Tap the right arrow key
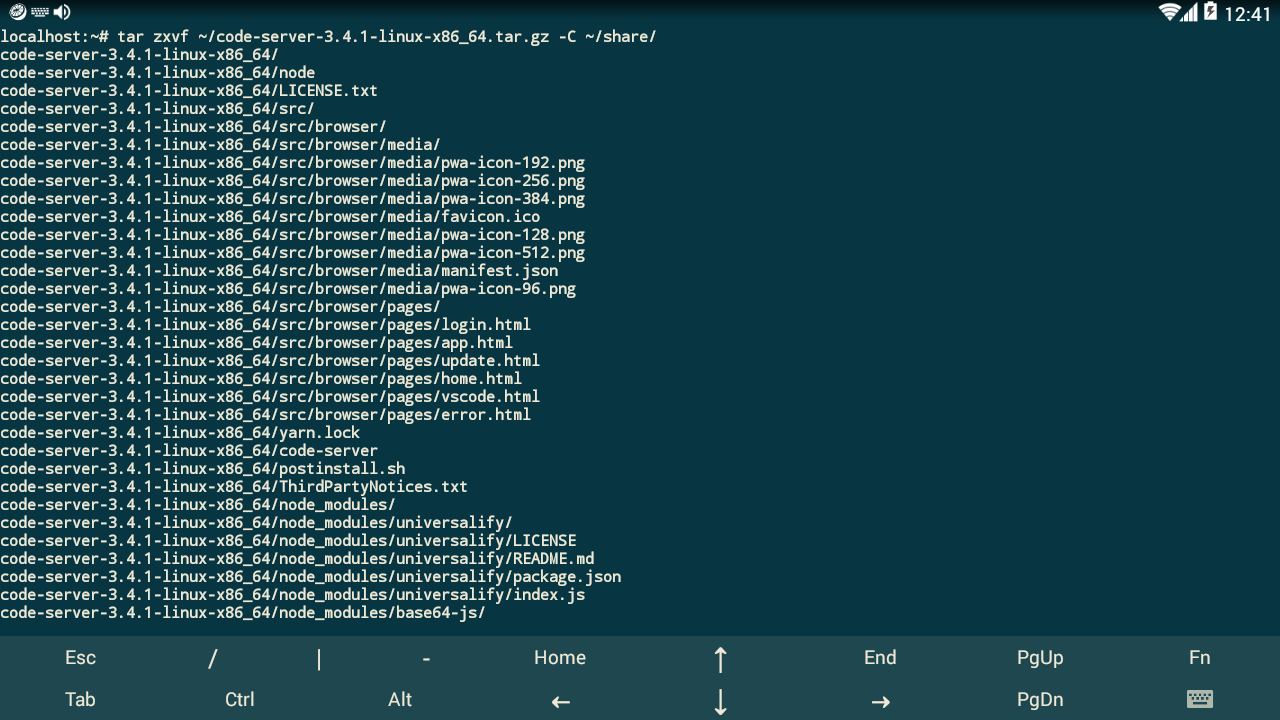 coord(880,701)
